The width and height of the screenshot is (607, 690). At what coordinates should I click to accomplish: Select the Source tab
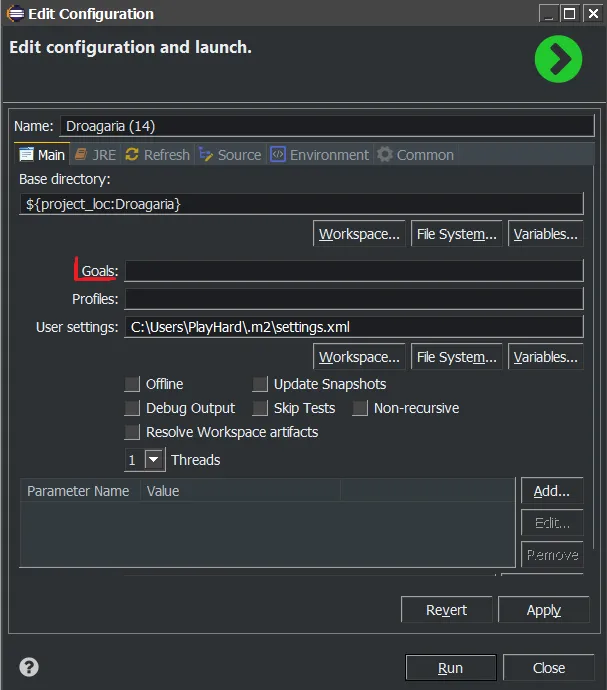point(230,155)
